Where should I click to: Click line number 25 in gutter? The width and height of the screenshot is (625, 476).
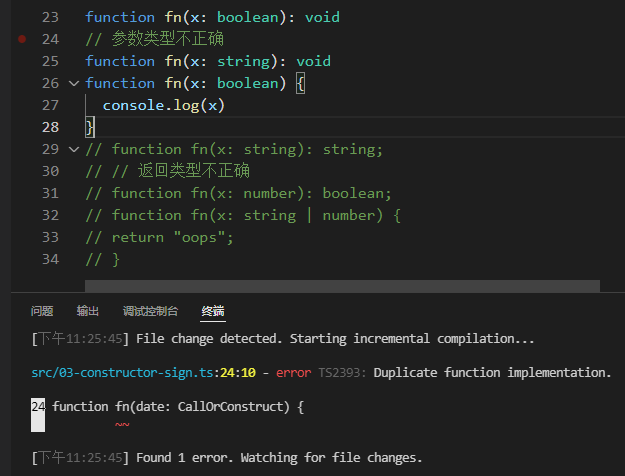point(50,61)
